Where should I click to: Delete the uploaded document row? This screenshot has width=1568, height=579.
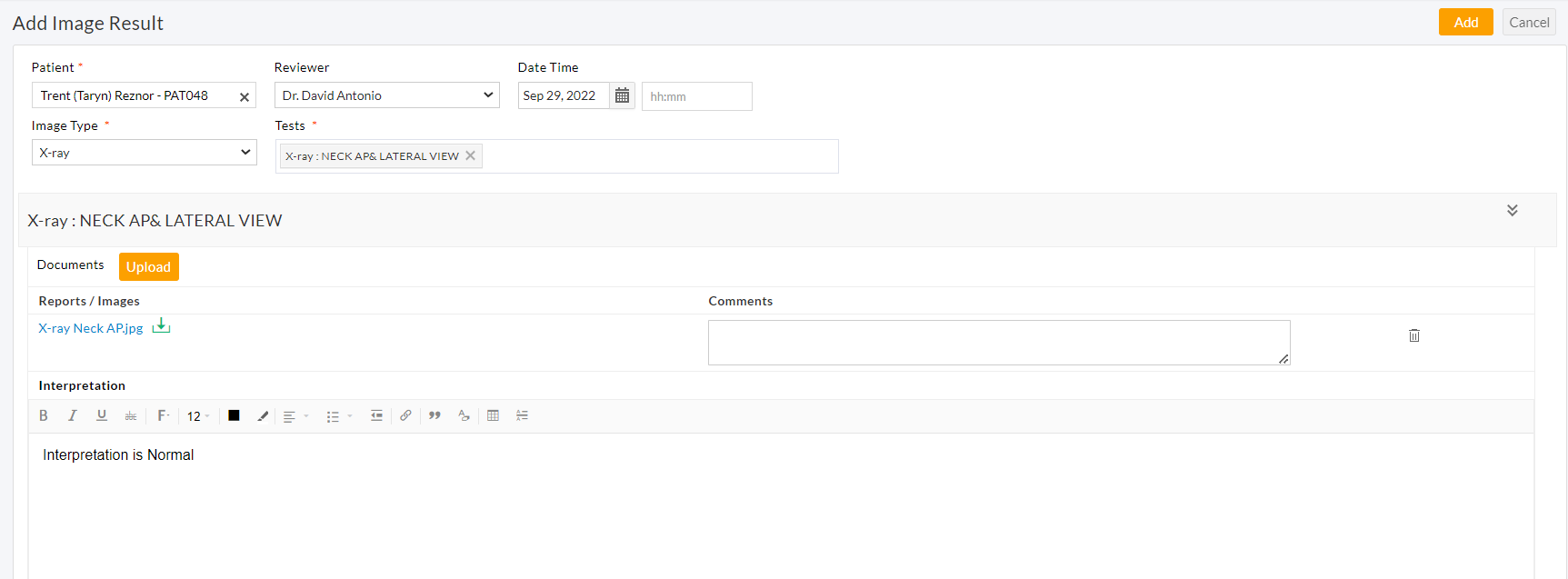tap(1413, 335)
